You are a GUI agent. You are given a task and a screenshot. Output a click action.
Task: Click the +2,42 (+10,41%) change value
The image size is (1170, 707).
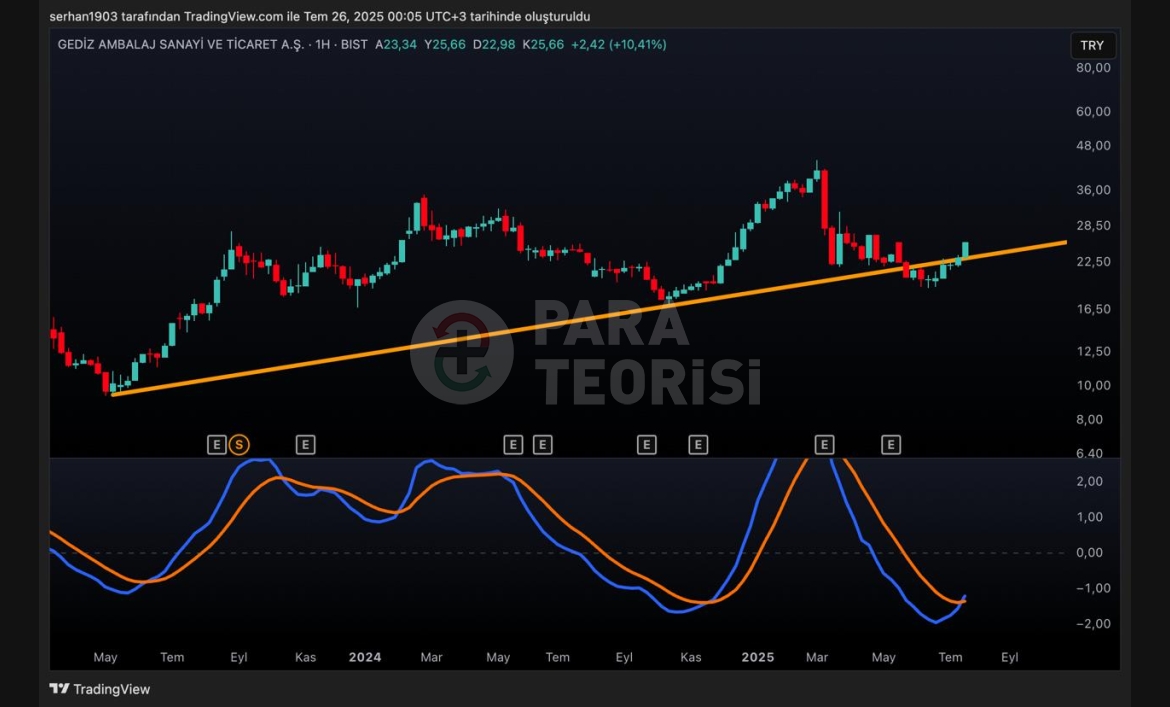pos(618,45)
